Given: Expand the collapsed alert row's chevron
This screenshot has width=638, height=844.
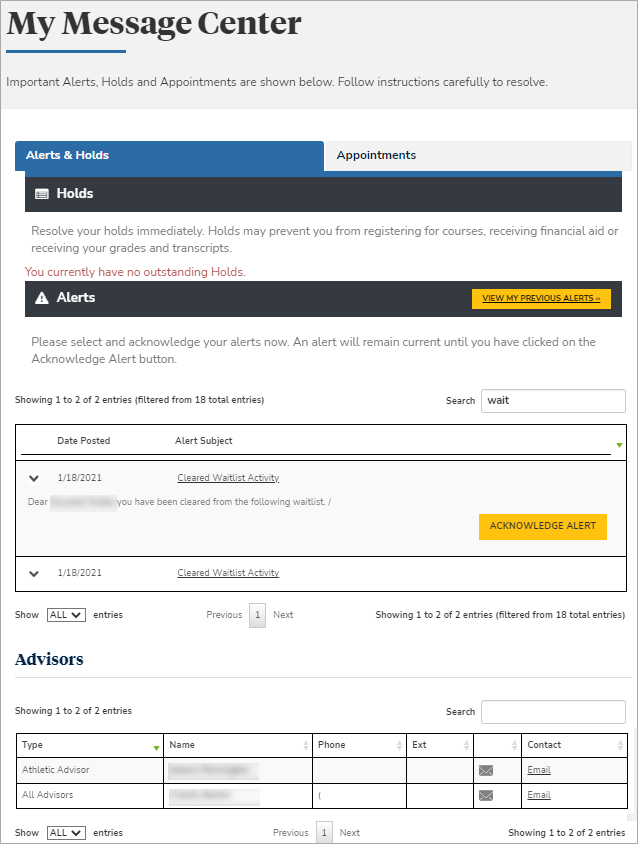Looking at the screenshot, I should 34,574.
